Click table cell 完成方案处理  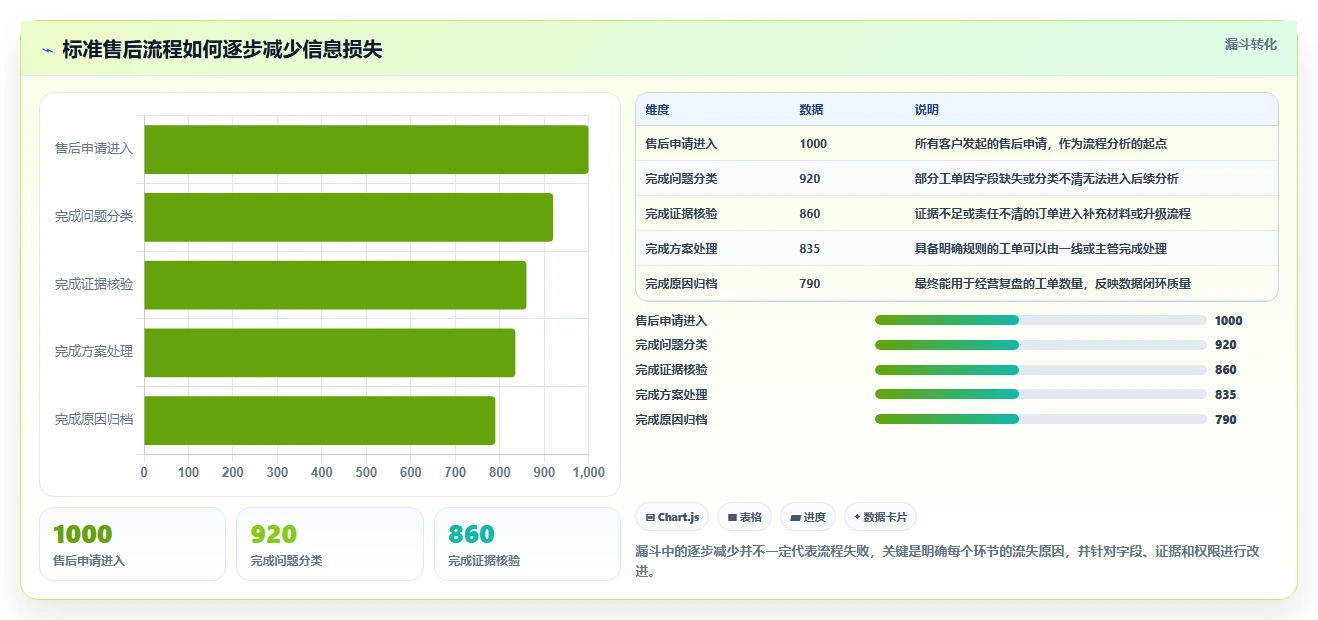click(681, 249)
